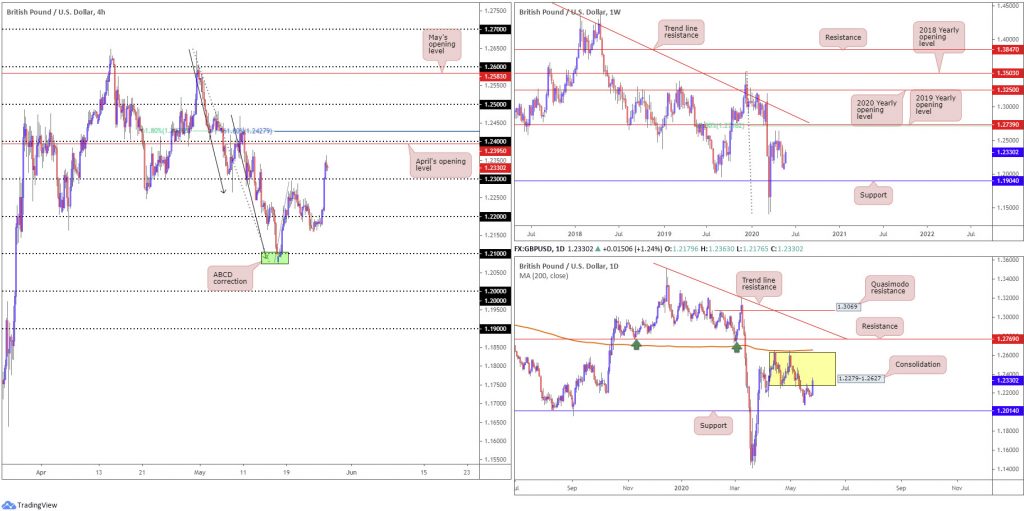Click 2021 on the weekly time axis
Viewport: 1024px width, 511px height.
pyautogui.click(x=839, y=232)
